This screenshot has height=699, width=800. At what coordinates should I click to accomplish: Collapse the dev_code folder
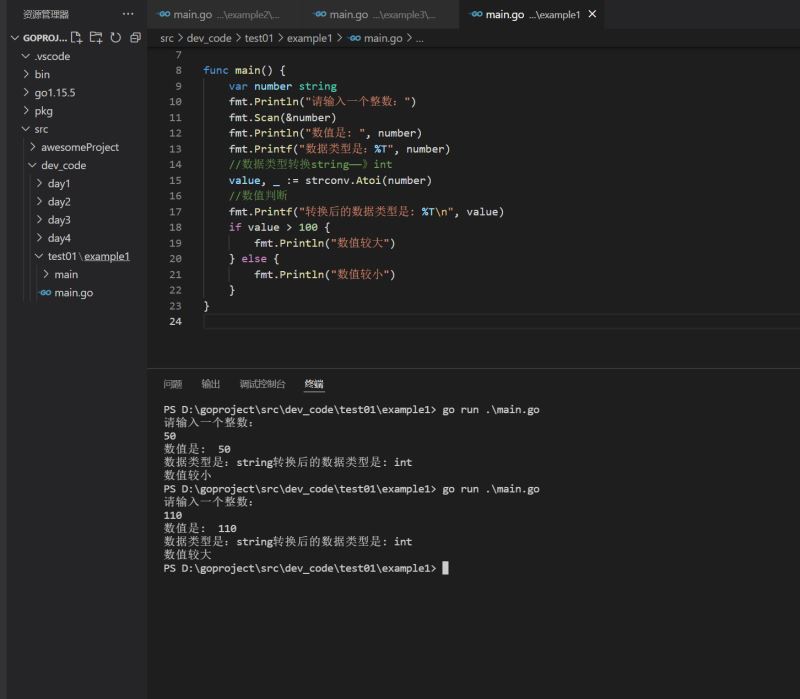click(33, 165)
